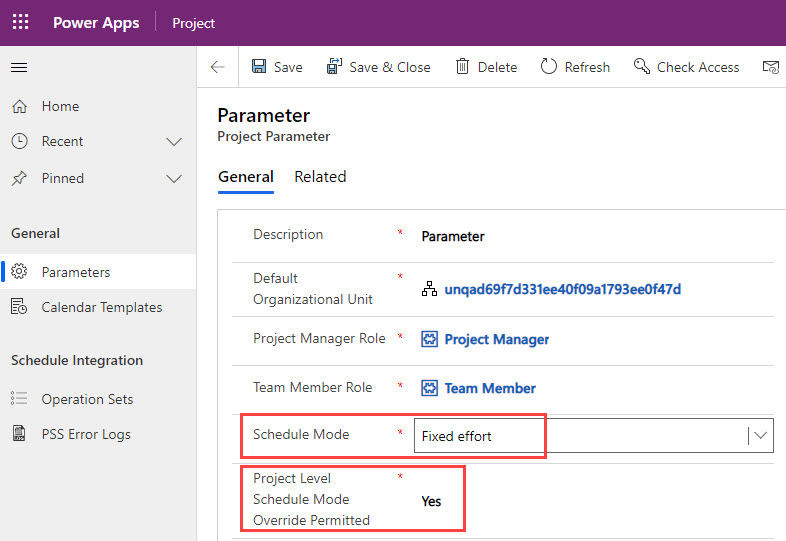This screenshot has width=786, height=541.
Task: Click the General group heading in sidebar
Action: tap(36, 234)
